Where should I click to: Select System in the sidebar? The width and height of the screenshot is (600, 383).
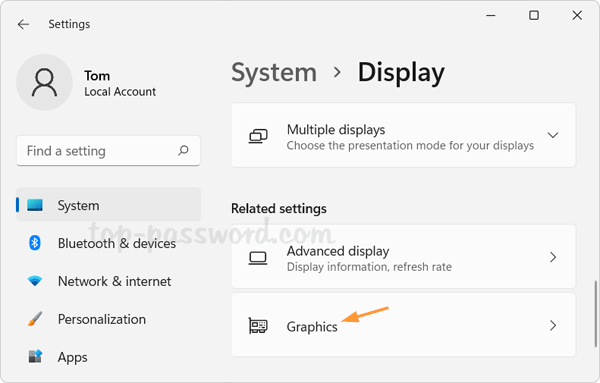(x=108, y=205)
